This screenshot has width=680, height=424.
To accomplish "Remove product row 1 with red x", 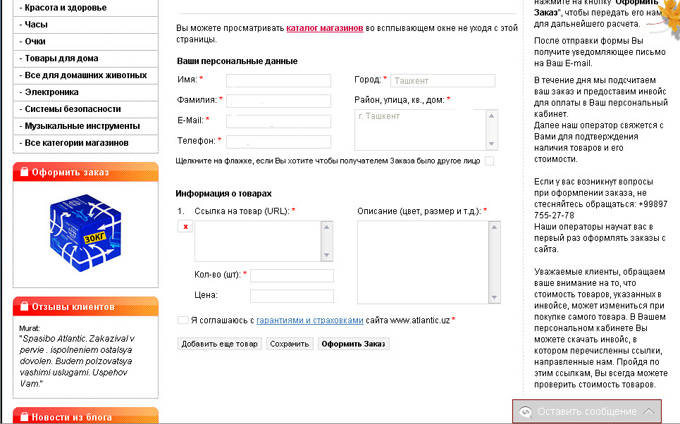I will (x=185, y=226).
